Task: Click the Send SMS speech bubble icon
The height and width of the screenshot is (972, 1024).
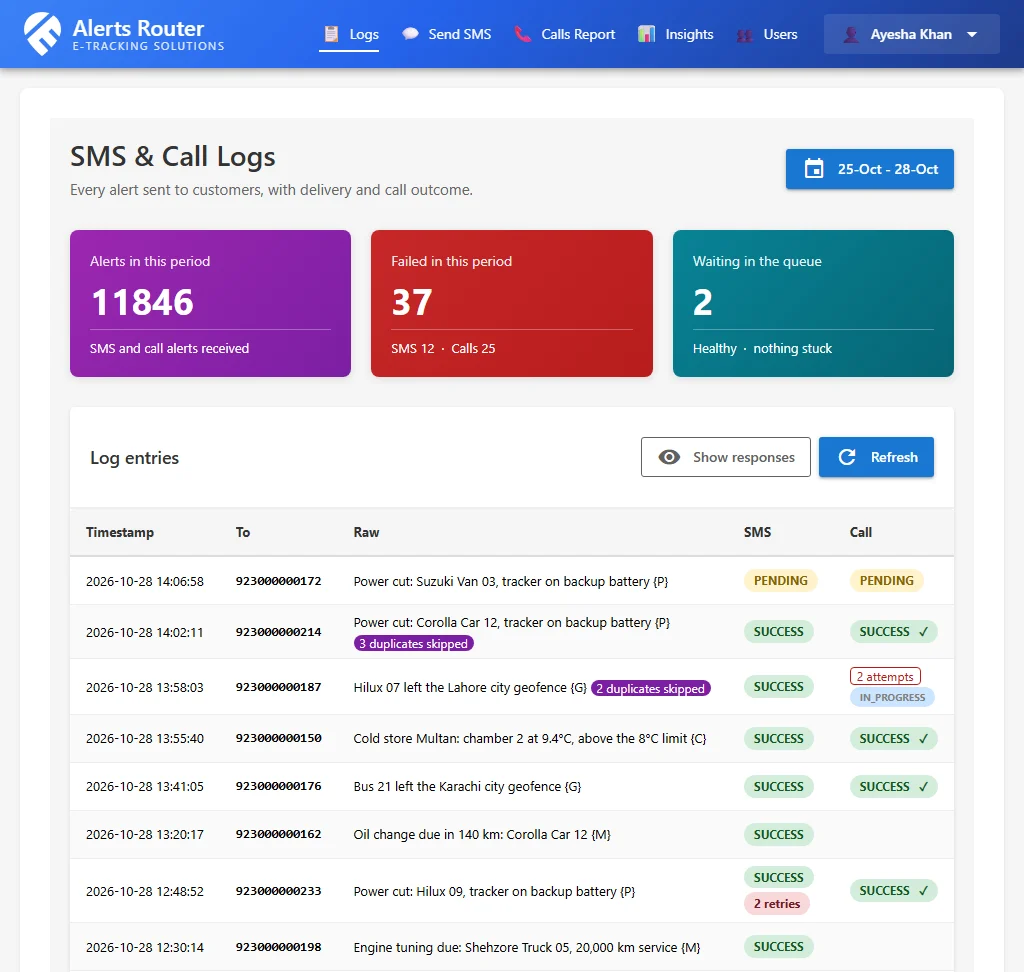Action: pos(410,34)
